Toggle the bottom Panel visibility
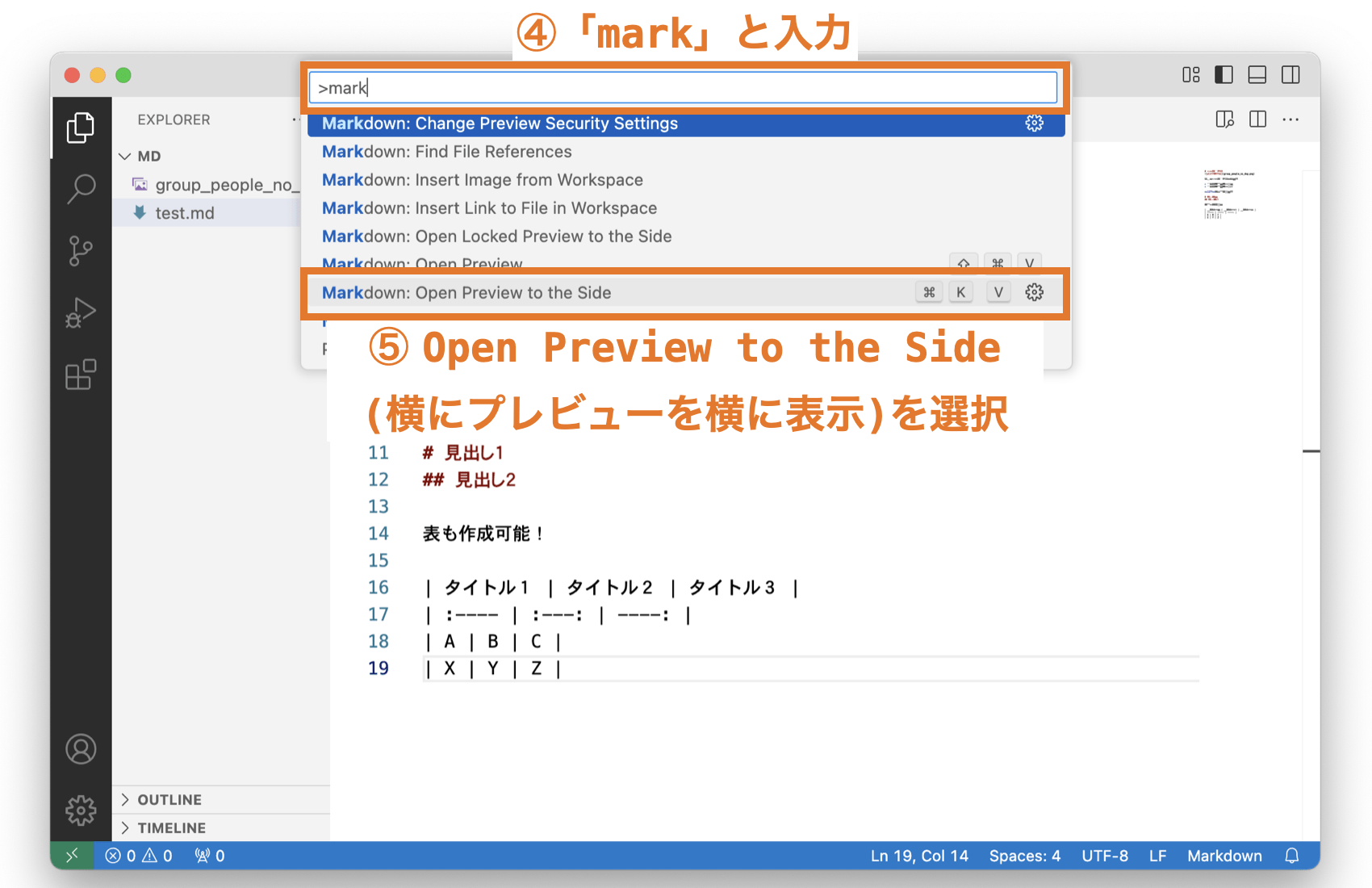1372x888 pixels. (x=1257, y=75)
